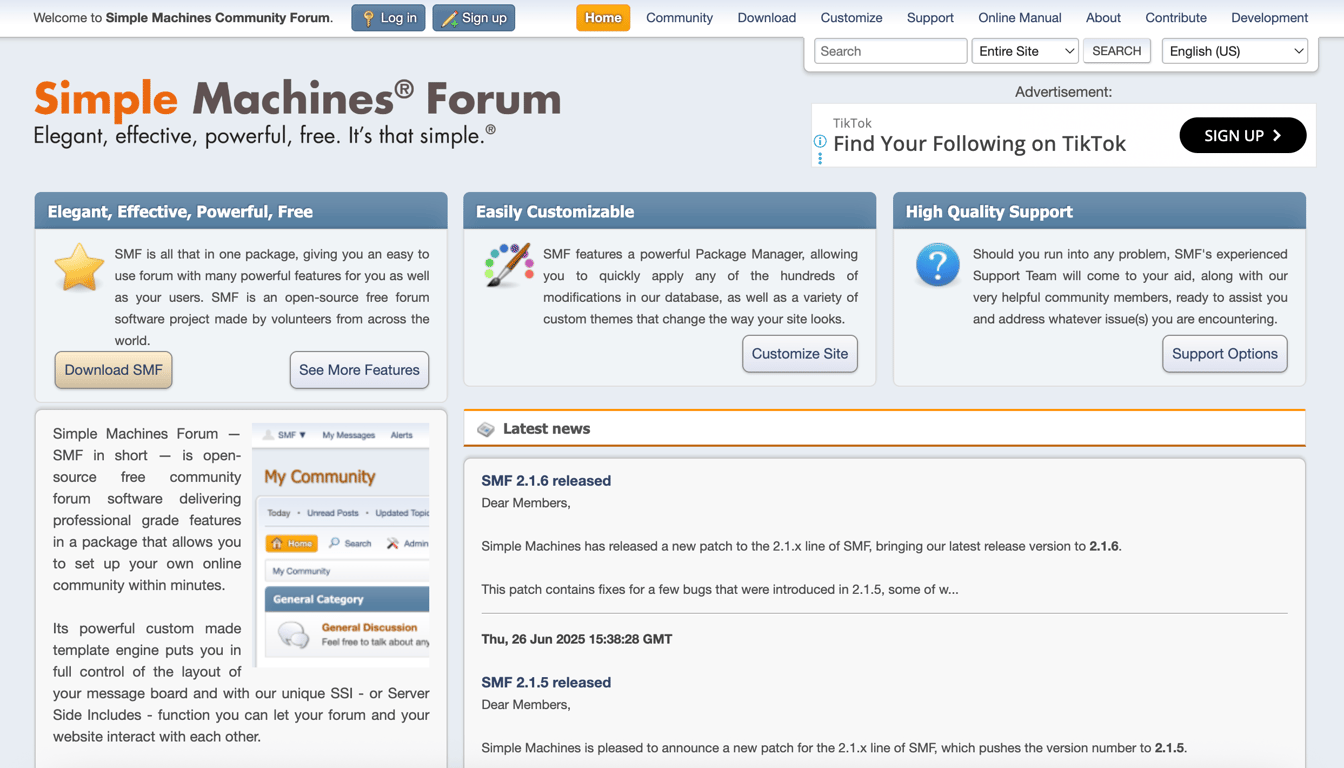Click the Support Options button
Screen dimensions: 1344x768
point(1224,353)
